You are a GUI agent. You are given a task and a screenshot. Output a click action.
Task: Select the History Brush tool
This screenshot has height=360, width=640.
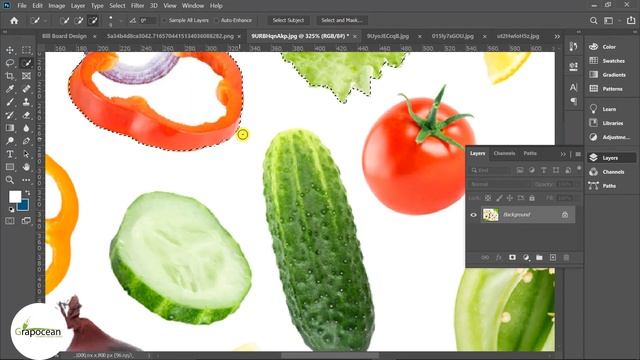pyautogui.click(x=10, y=115)
